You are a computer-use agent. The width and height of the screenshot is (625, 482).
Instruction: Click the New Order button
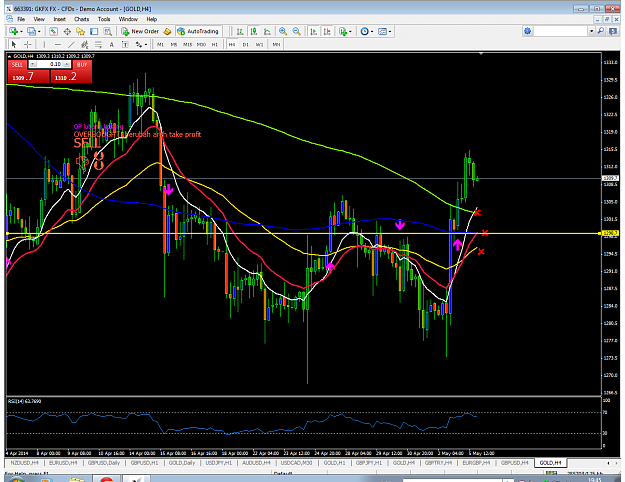pos(140,31)
